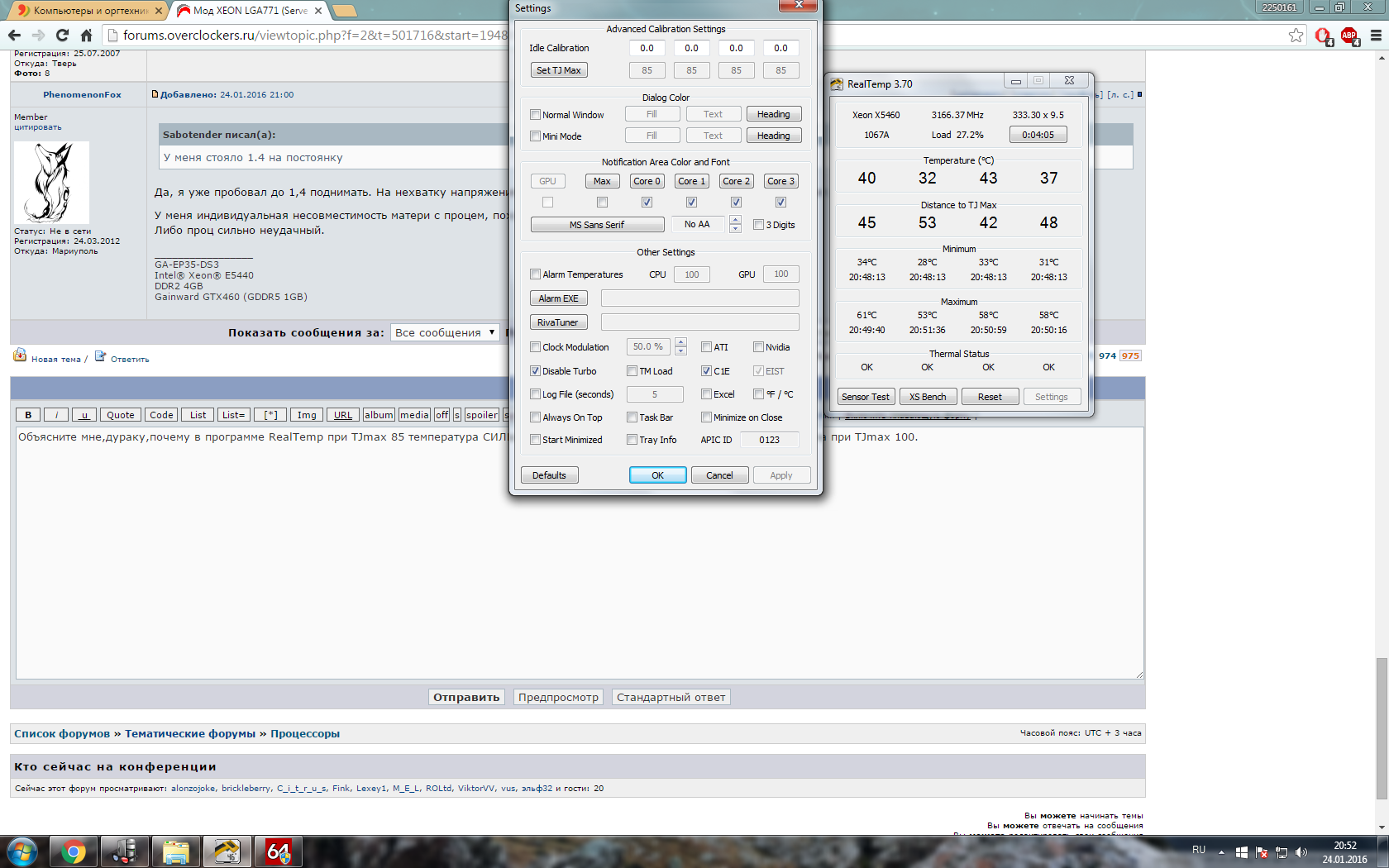
Task: Decrease the Clock Modulation percentage
Action: click(680, 351)
